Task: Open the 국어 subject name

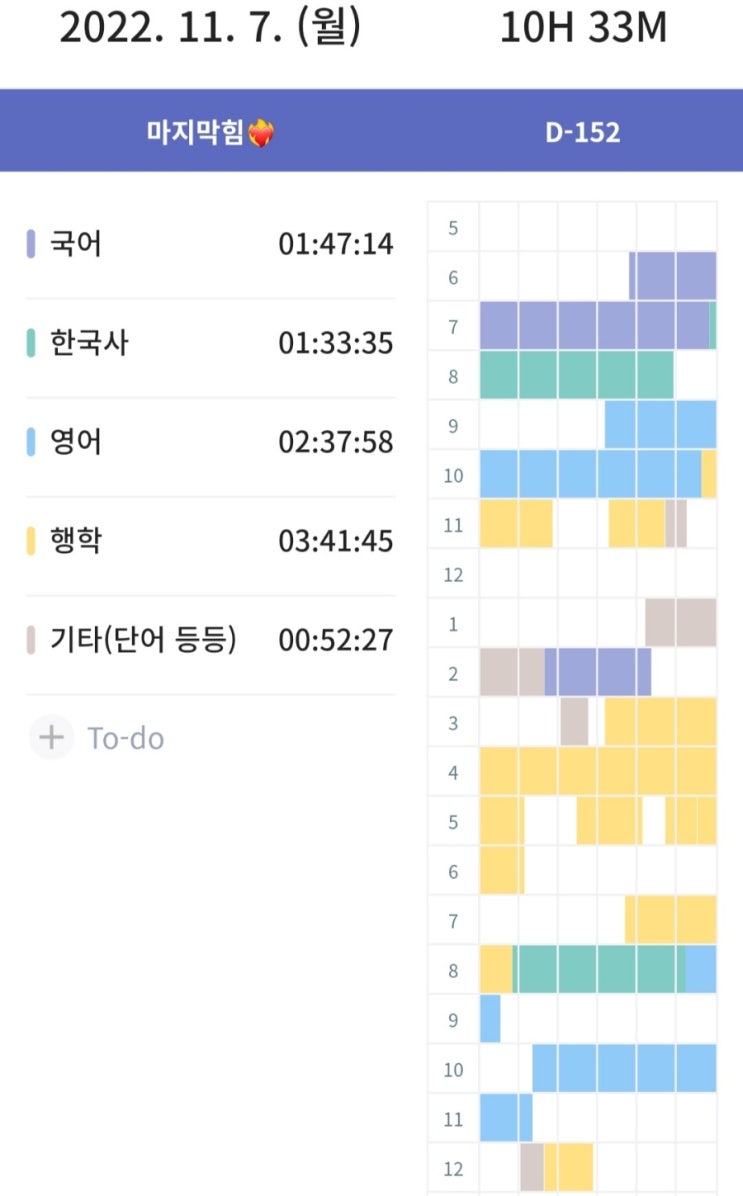Action: coord(76,244)
